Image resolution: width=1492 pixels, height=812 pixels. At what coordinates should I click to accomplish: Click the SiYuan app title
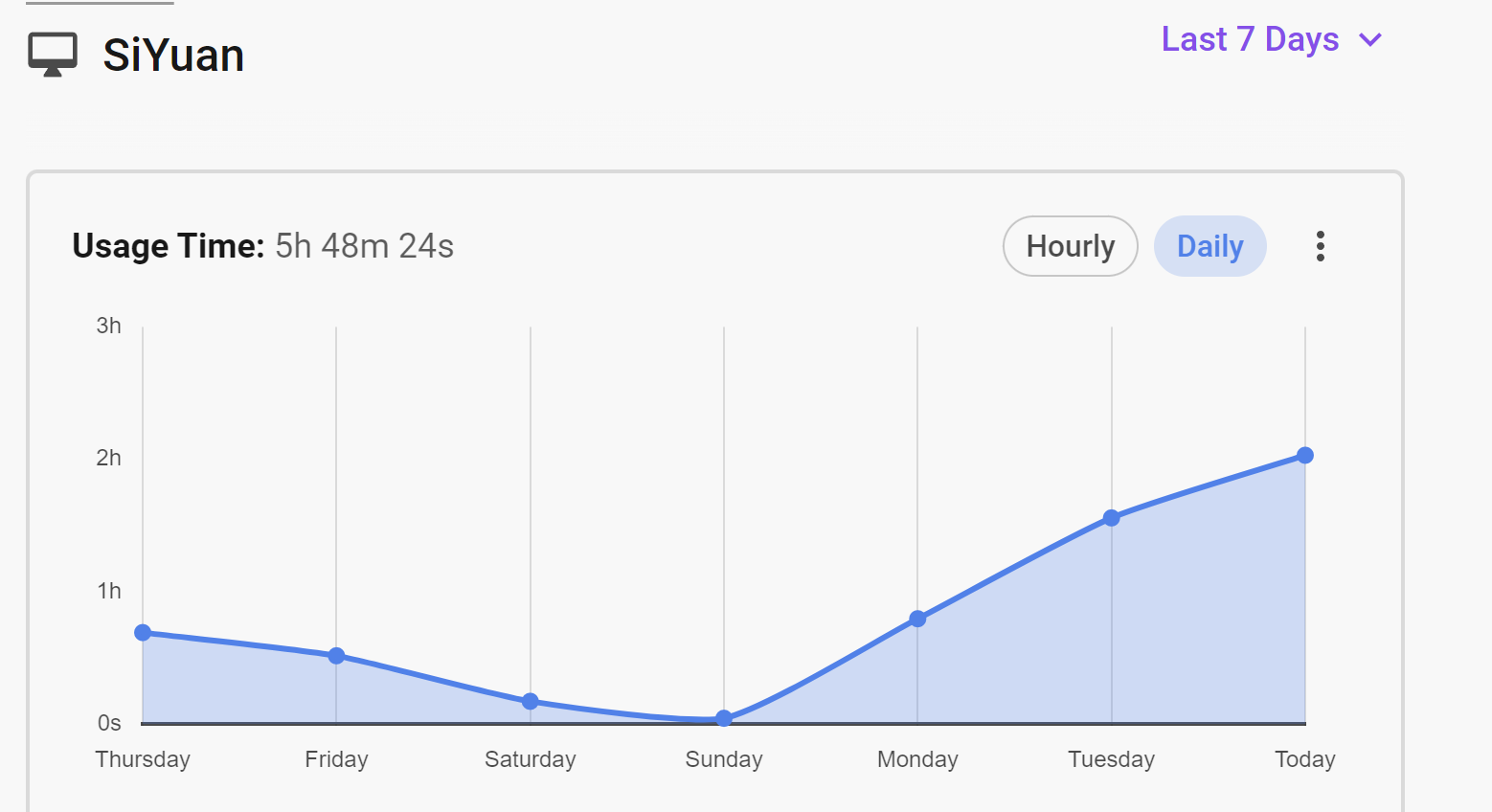[173, 56]
